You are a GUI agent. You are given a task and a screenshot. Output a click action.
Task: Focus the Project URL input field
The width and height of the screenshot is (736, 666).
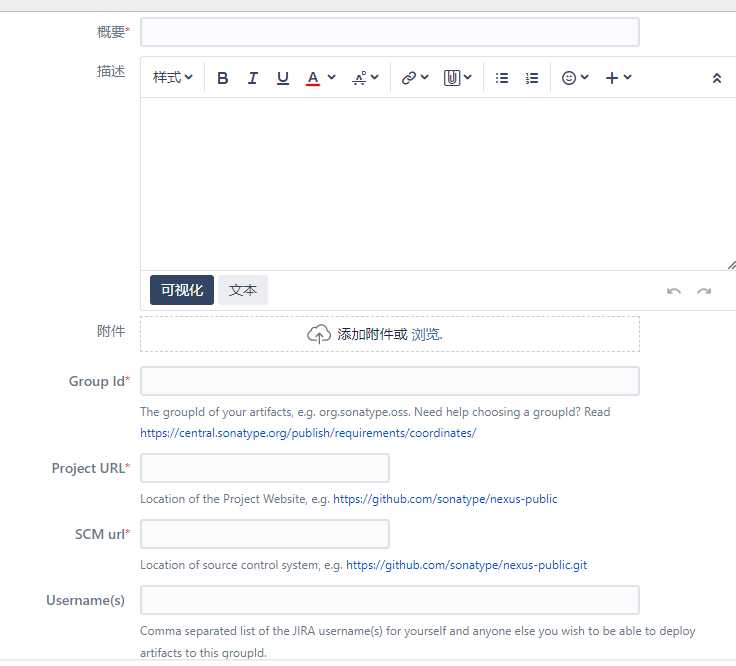point(265,468)
